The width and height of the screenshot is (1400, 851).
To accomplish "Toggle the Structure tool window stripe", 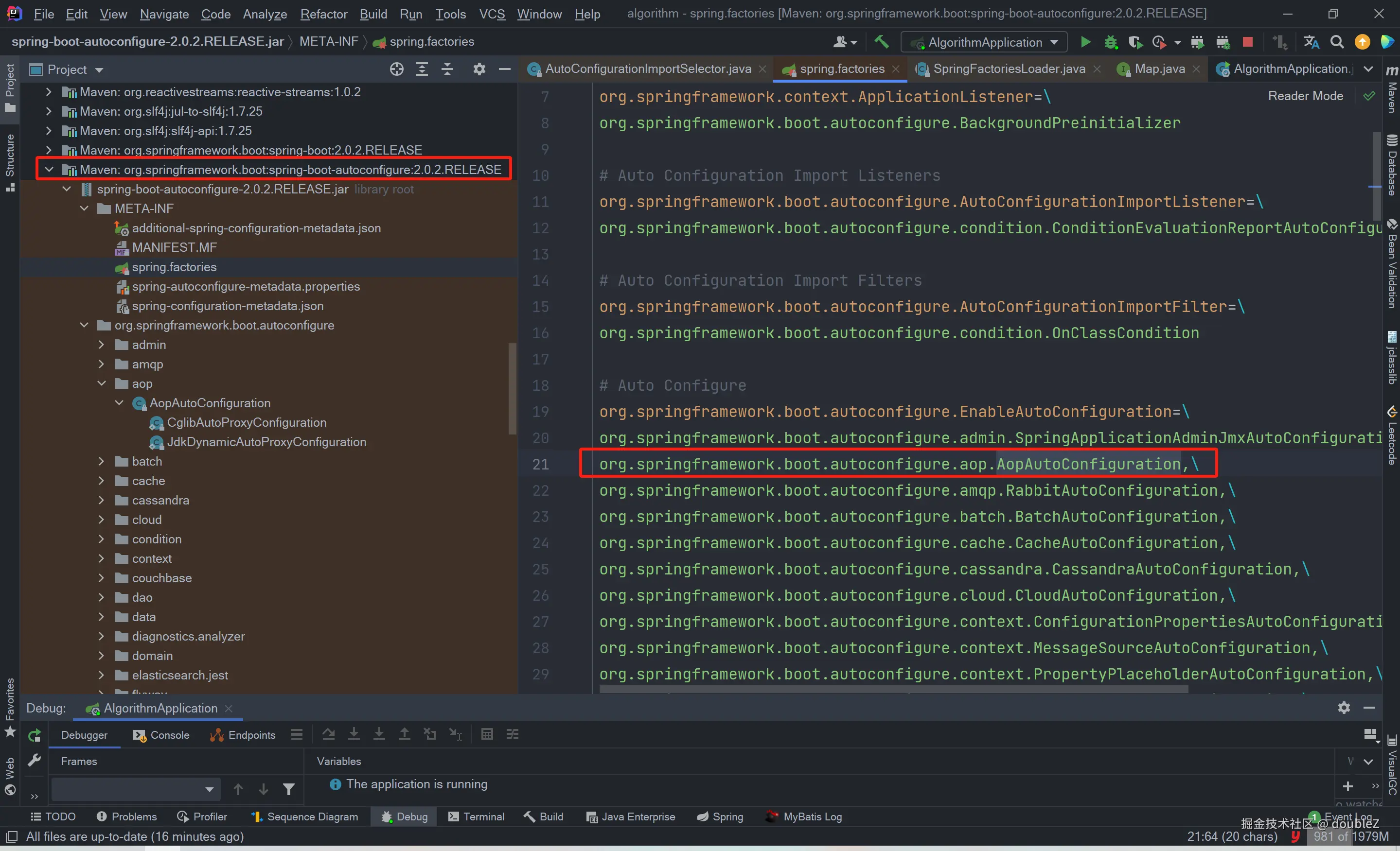I will [x=10, y=162].
